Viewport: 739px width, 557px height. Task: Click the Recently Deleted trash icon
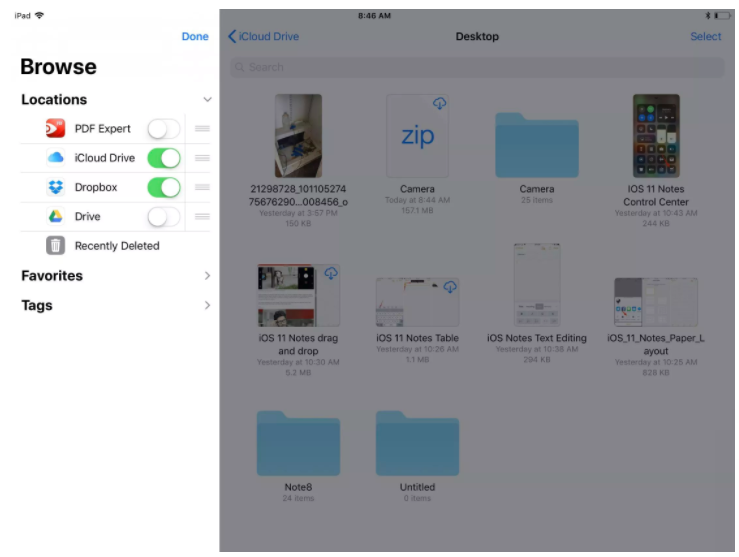point(56,245)
